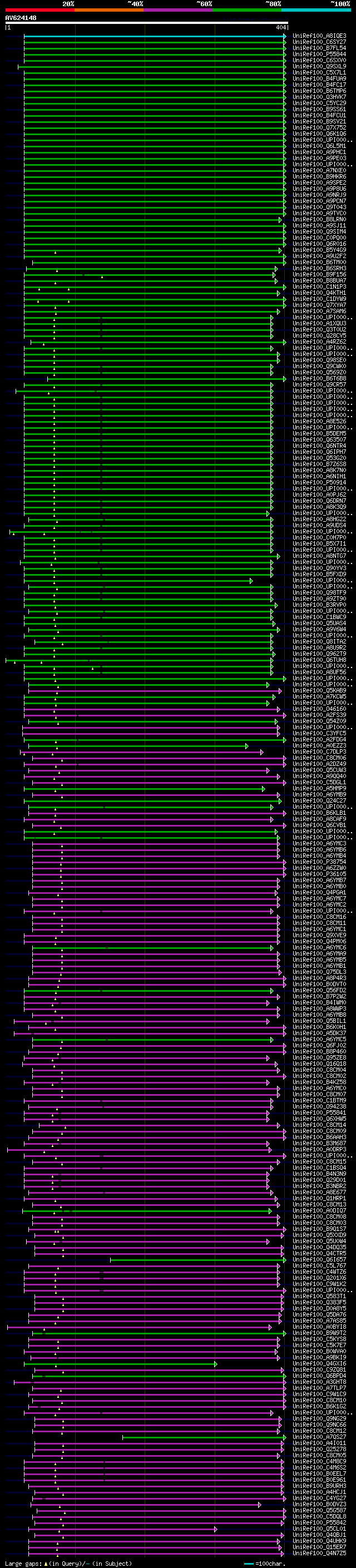Click the short green alignment bar of UniRef100_Q6I657
The image size is (356, 1568).
point(198,1260)
